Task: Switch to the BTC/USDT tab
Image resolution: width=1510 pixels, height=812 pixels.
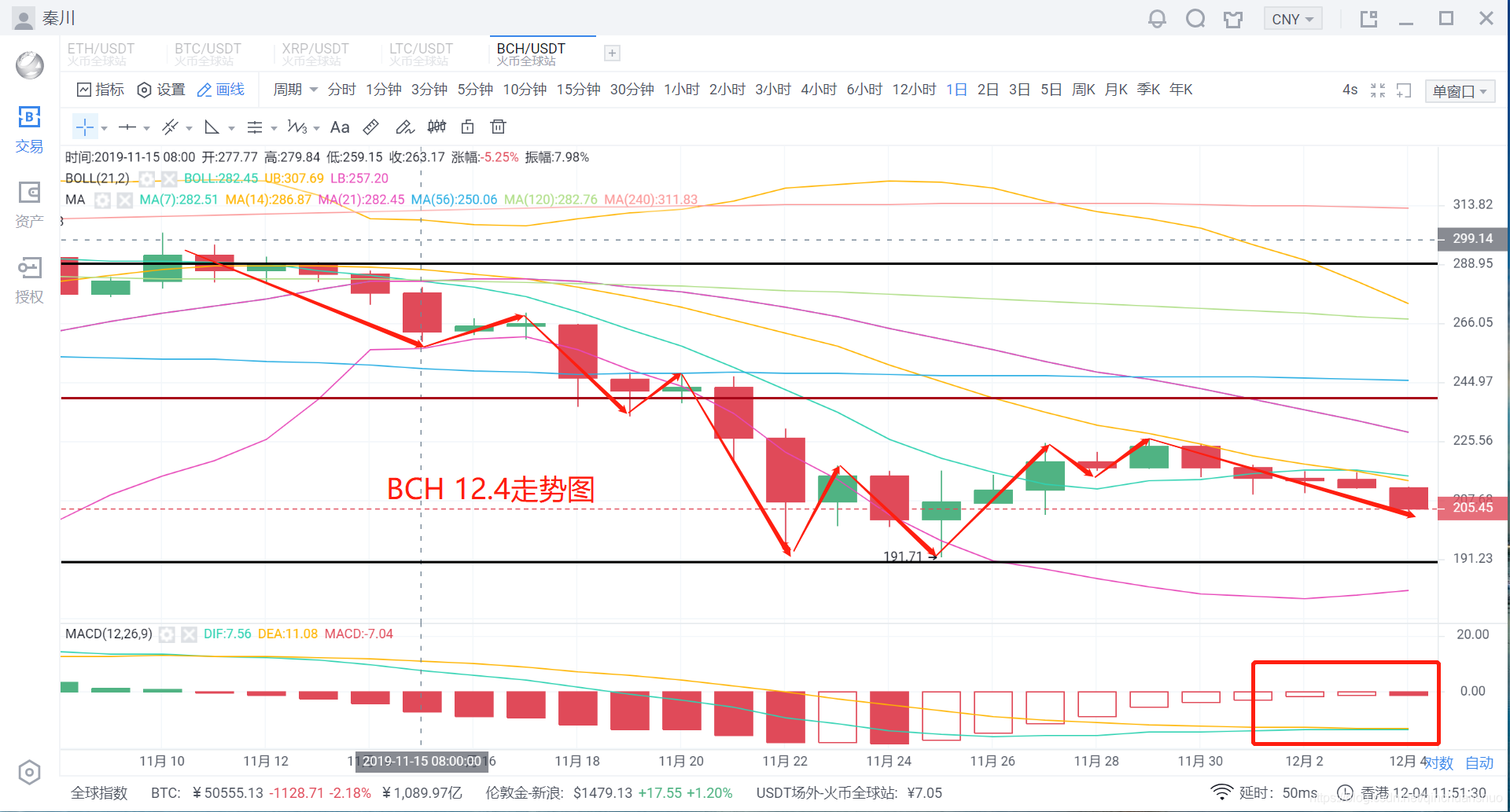Action: point(208,54)
